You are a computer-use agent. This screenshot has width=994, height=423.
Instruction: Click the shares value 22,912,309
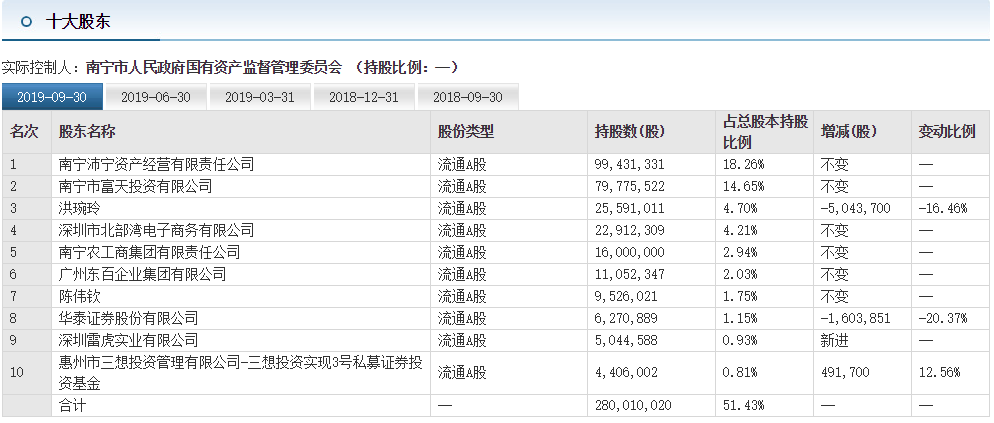[x=629, y=230]
